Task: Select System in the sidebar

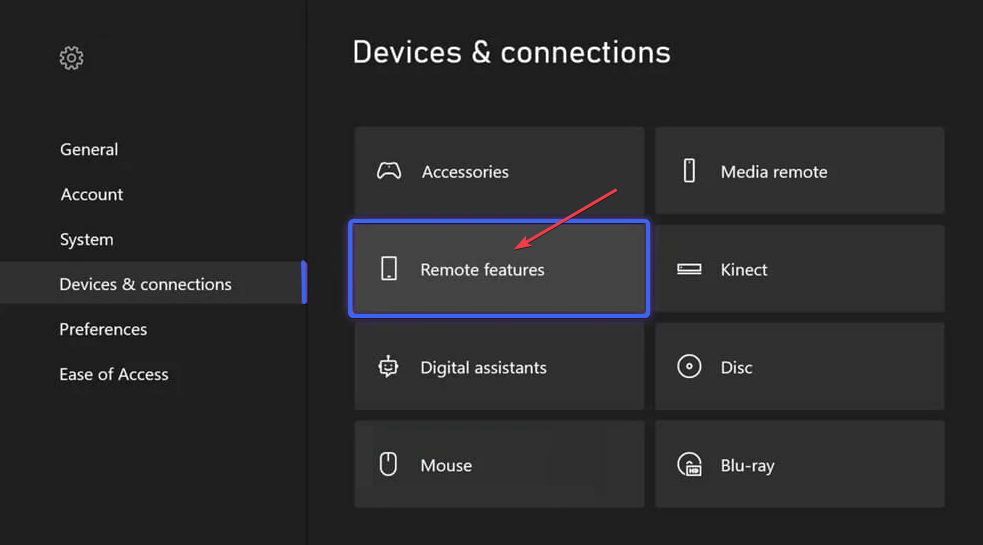Action: (87, 239)
